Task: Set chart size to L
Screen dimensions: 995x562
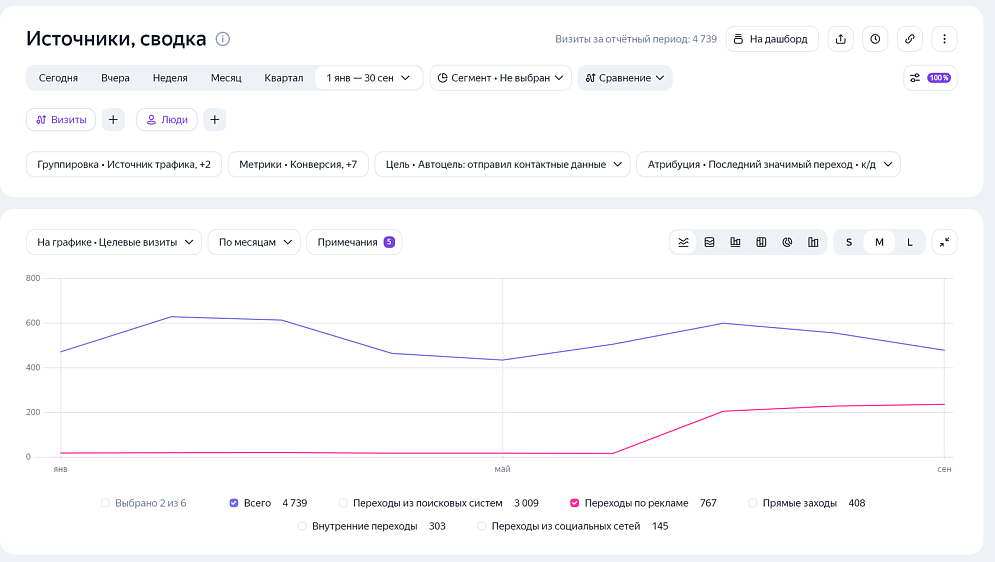Action: (909, 242)
